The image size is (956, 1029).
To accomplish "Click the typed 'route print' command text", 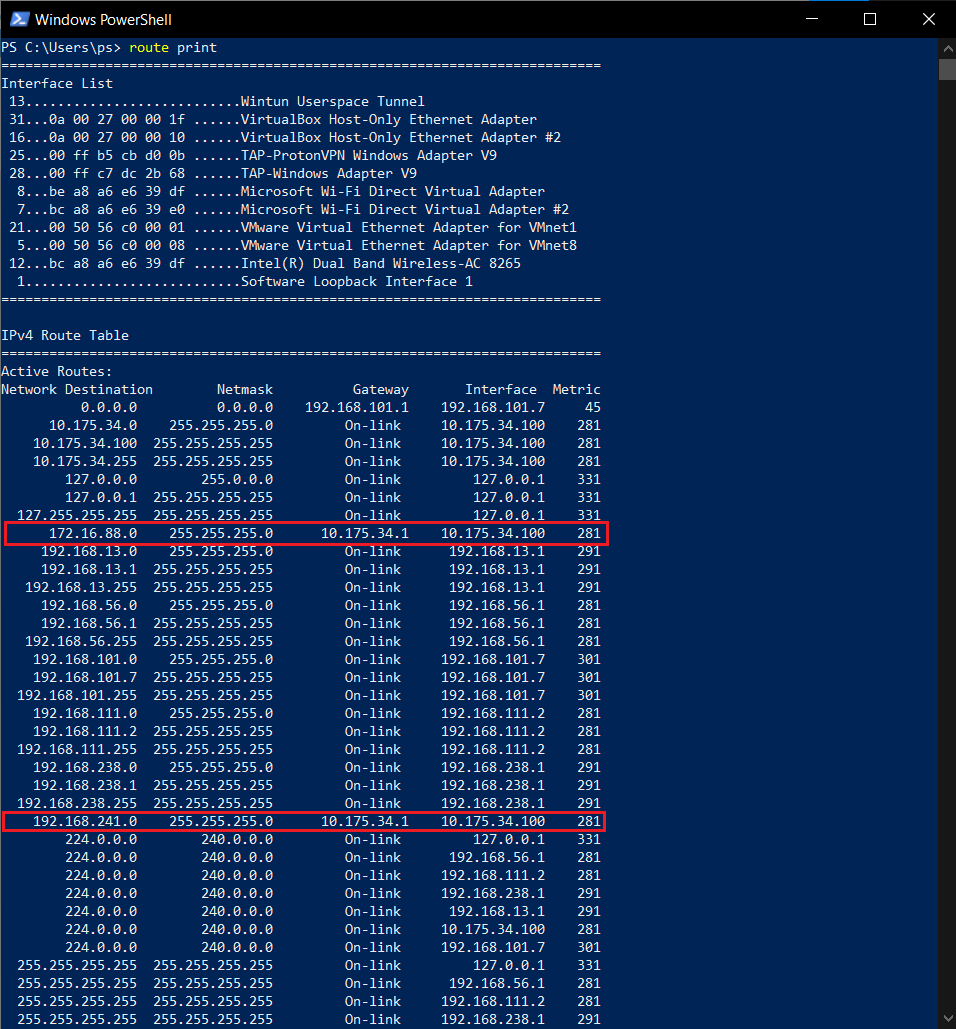I will [x=172, y=47].
